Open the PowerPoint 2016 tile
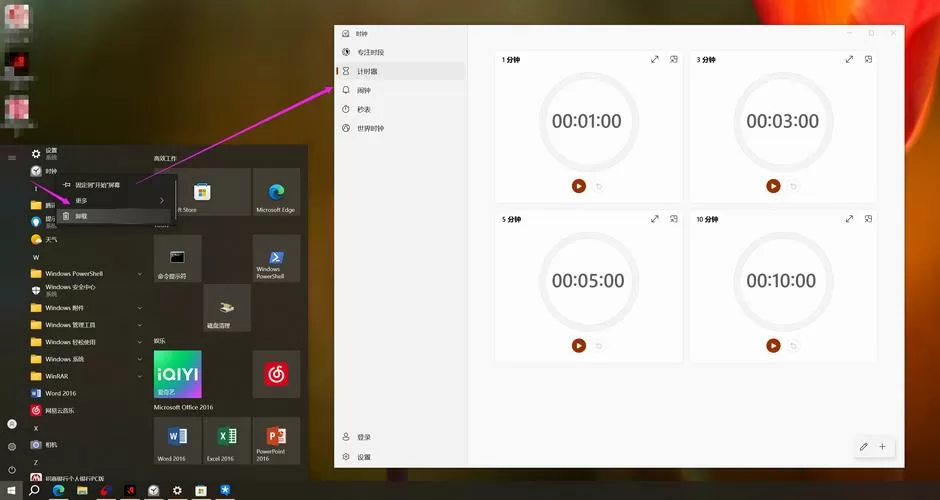The height and width of the screenshot is (500, 940). click(x=276, y=441)
